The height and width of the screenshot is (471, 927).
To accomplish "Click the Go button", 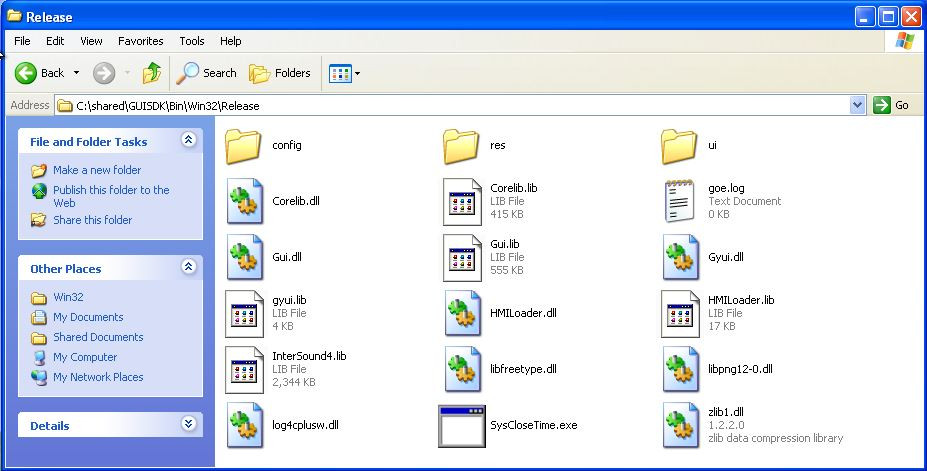I will coord(891,105).
